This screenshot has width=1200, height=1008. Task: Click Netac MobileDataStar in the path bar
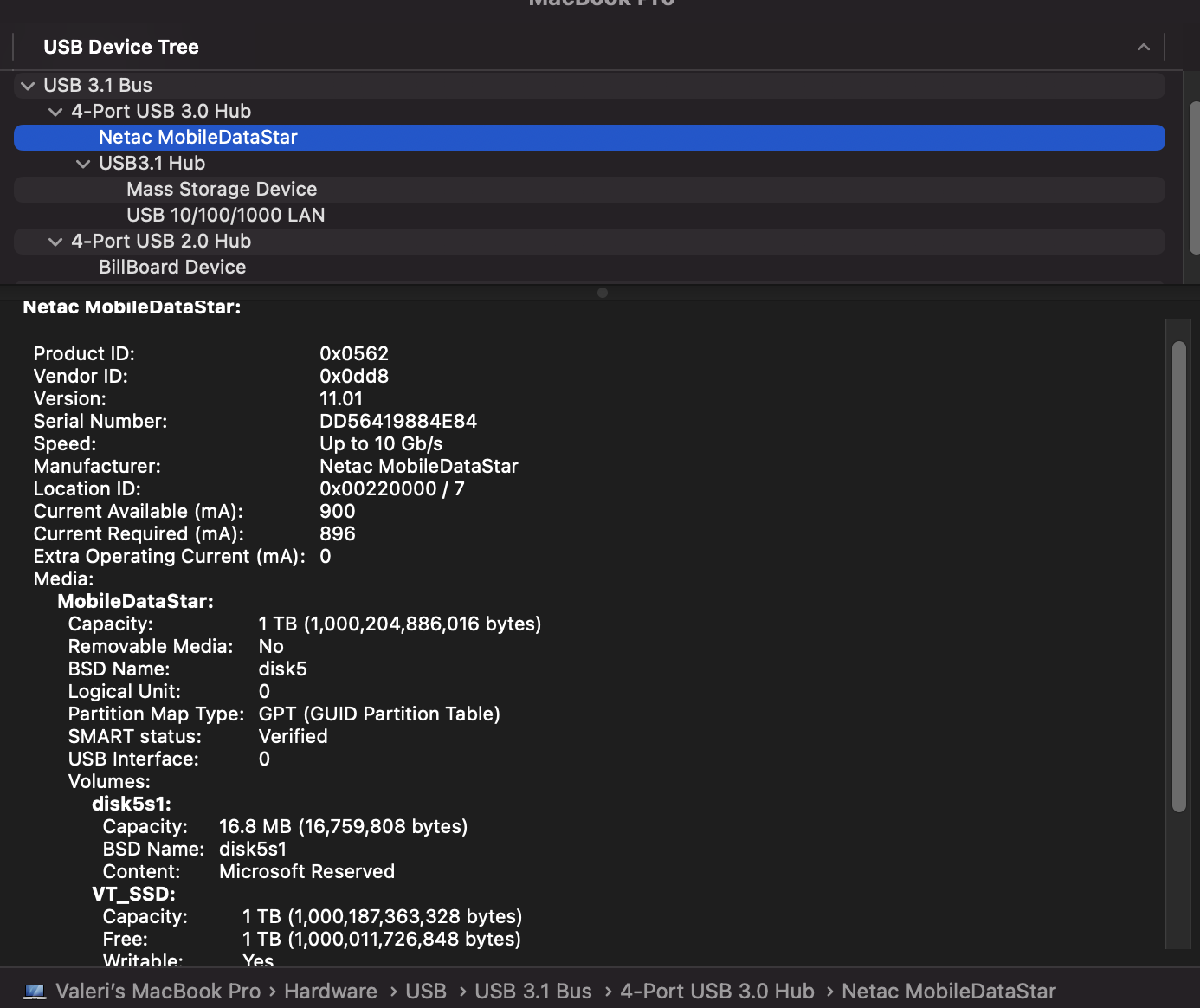(949, 992)
